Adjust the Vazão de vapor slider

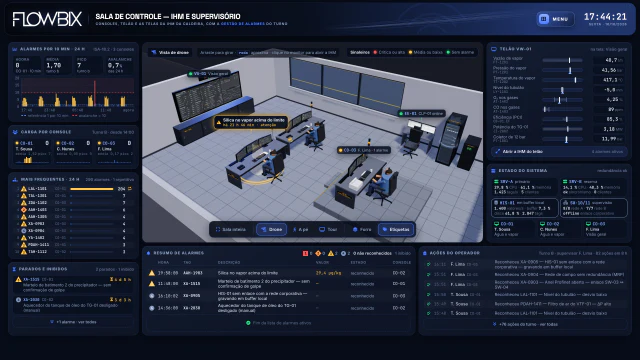point(562,60)
